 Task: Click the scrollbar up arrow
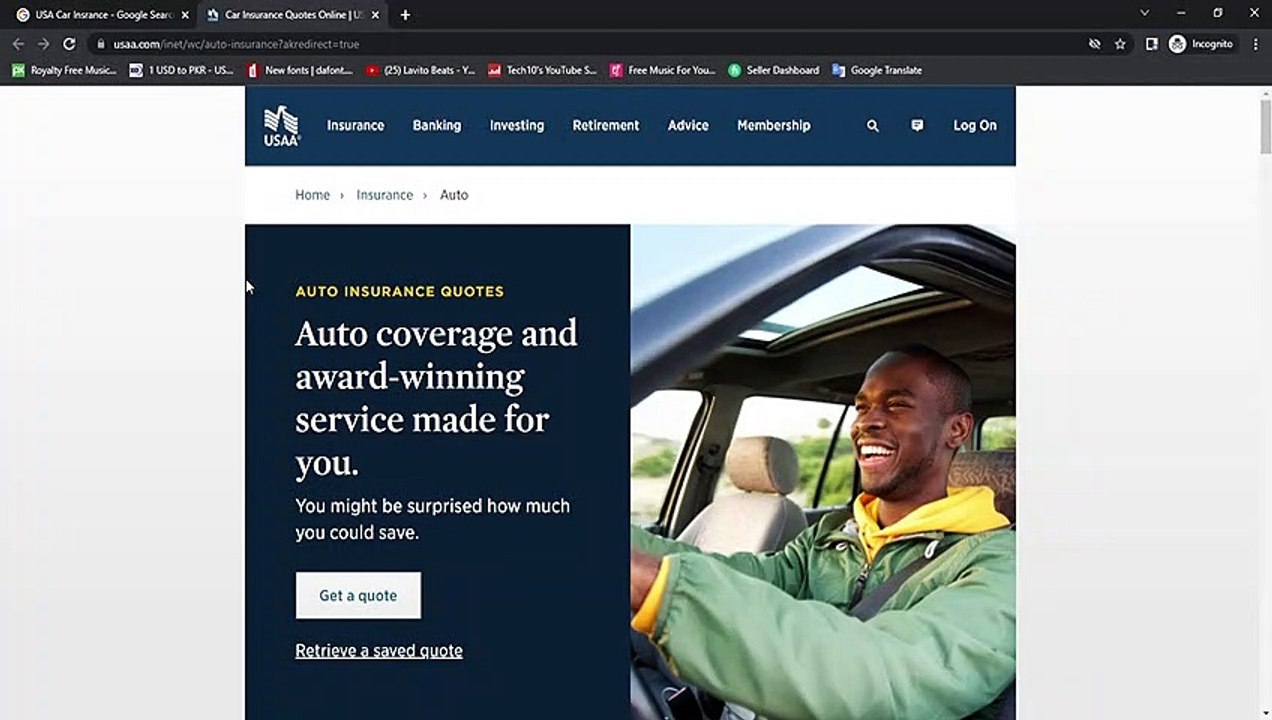point(1264,92)
